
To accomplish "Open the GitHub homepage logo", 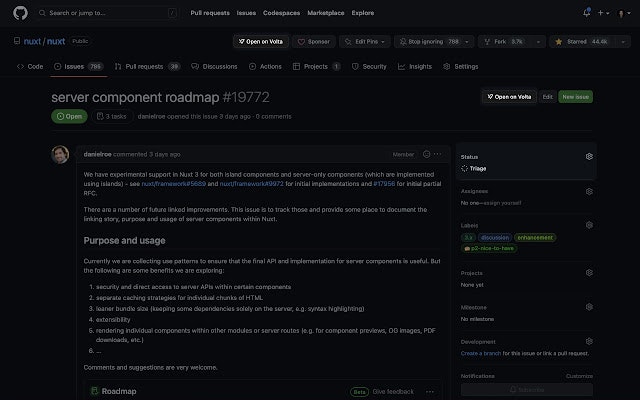I will click(20, 13).
